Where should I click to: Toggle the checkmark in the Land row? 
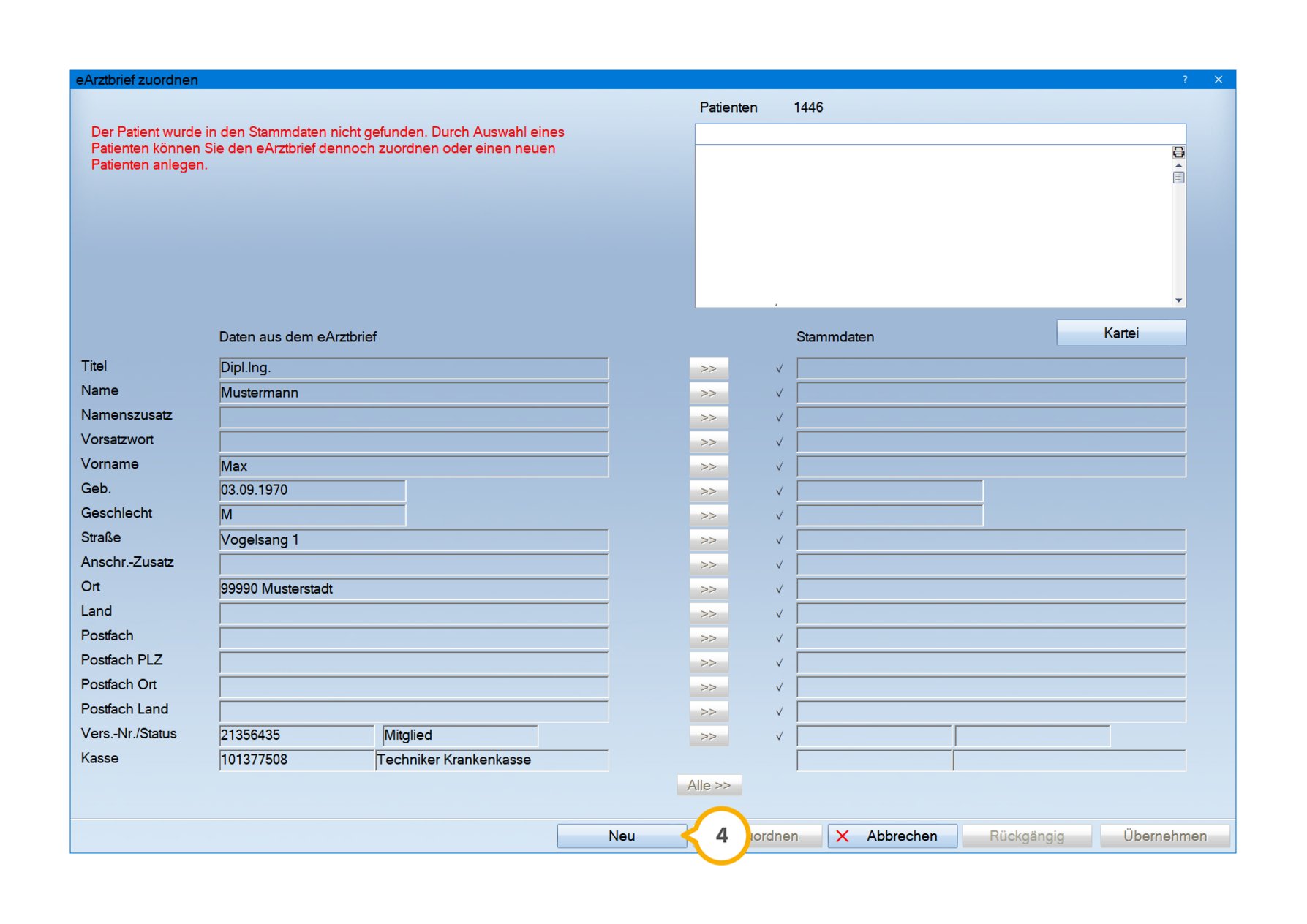[x=780, y=613]
